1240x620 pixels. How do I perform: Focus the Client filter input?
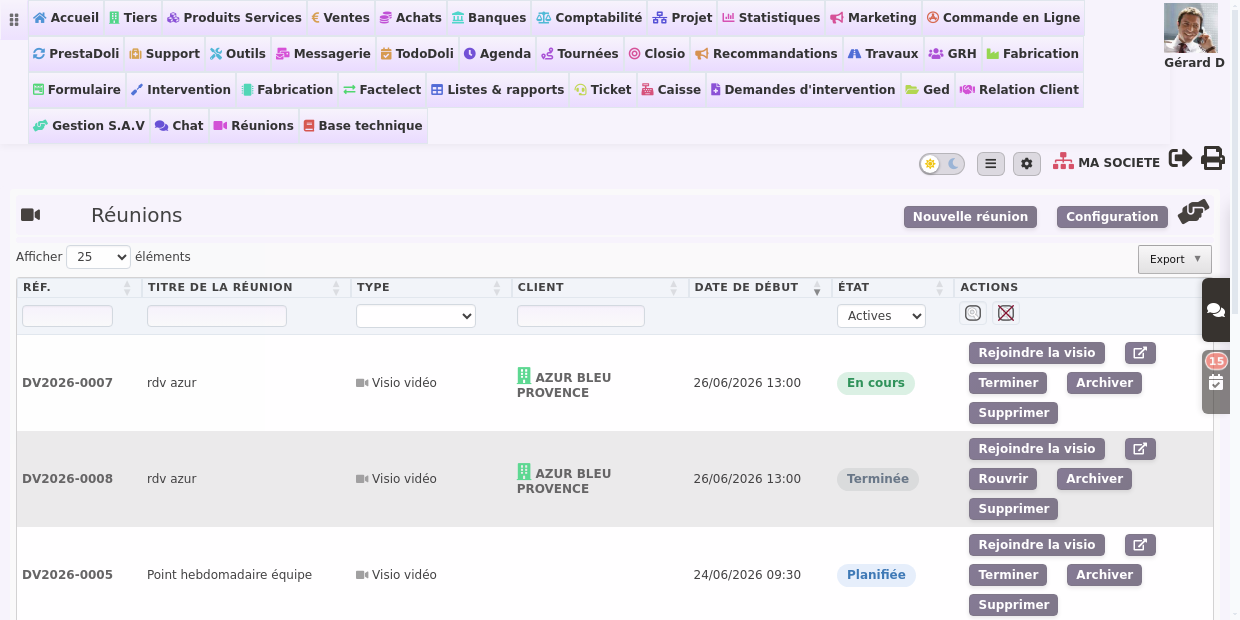point(581,316)
